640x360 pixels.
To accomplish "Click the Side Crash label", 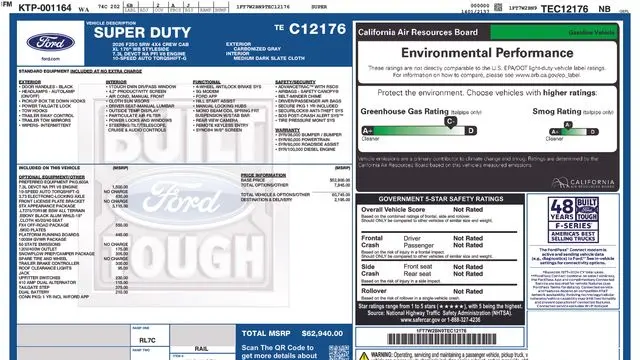I will point(370,270).
